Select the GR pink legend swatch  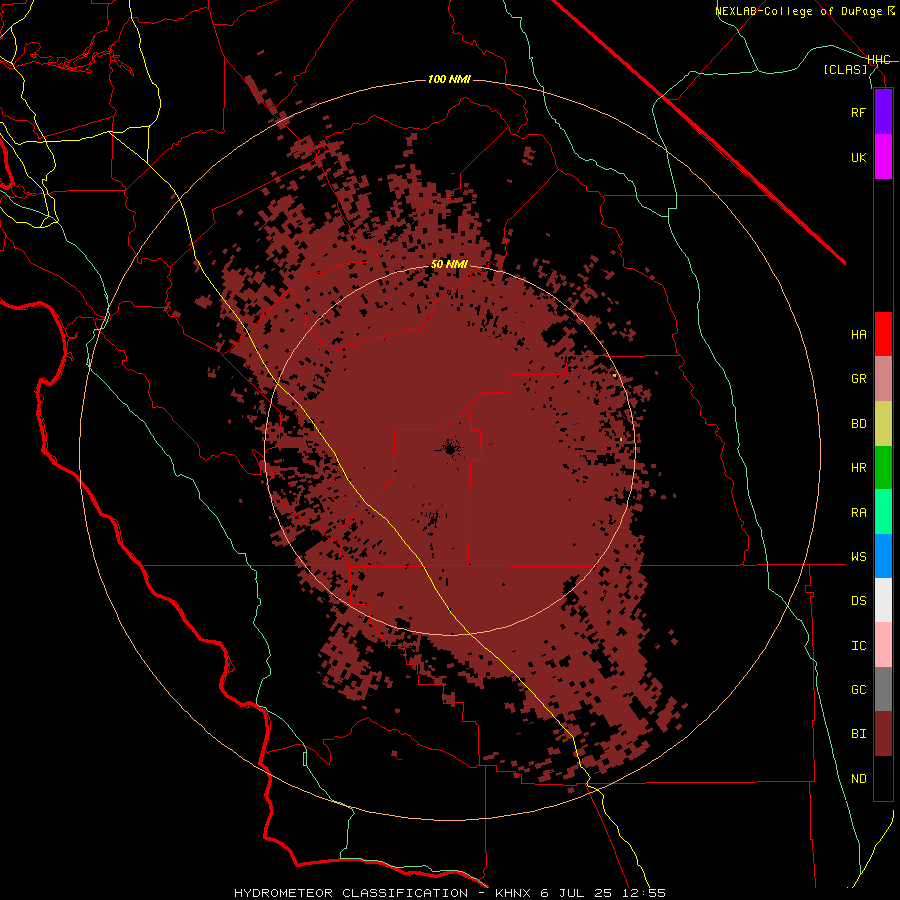[883, 379]
